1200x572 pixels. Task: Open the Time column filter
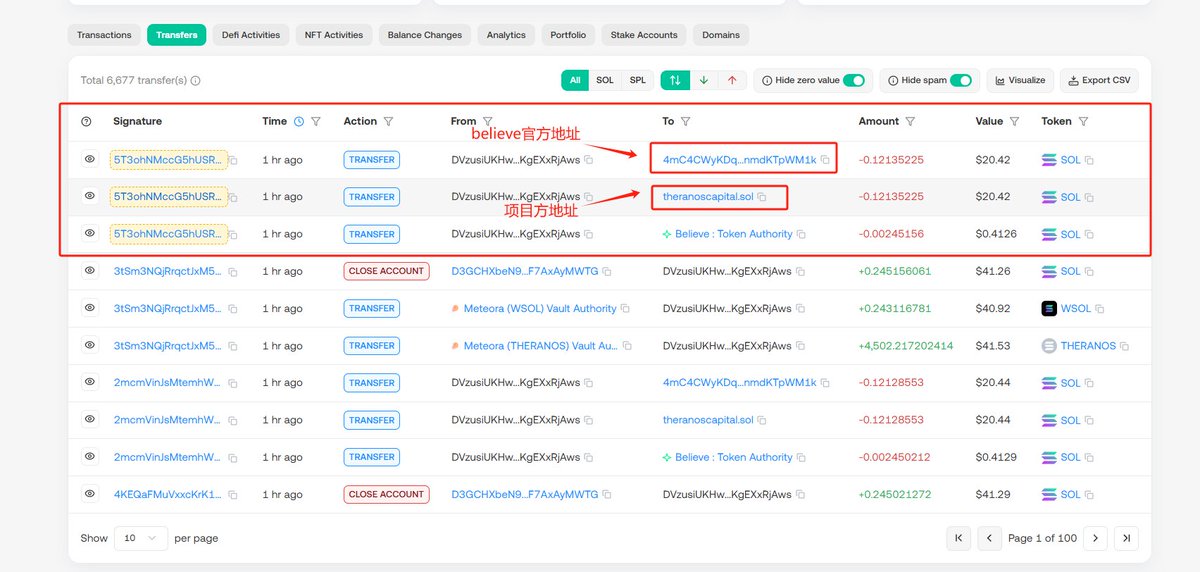click(316, 122)
